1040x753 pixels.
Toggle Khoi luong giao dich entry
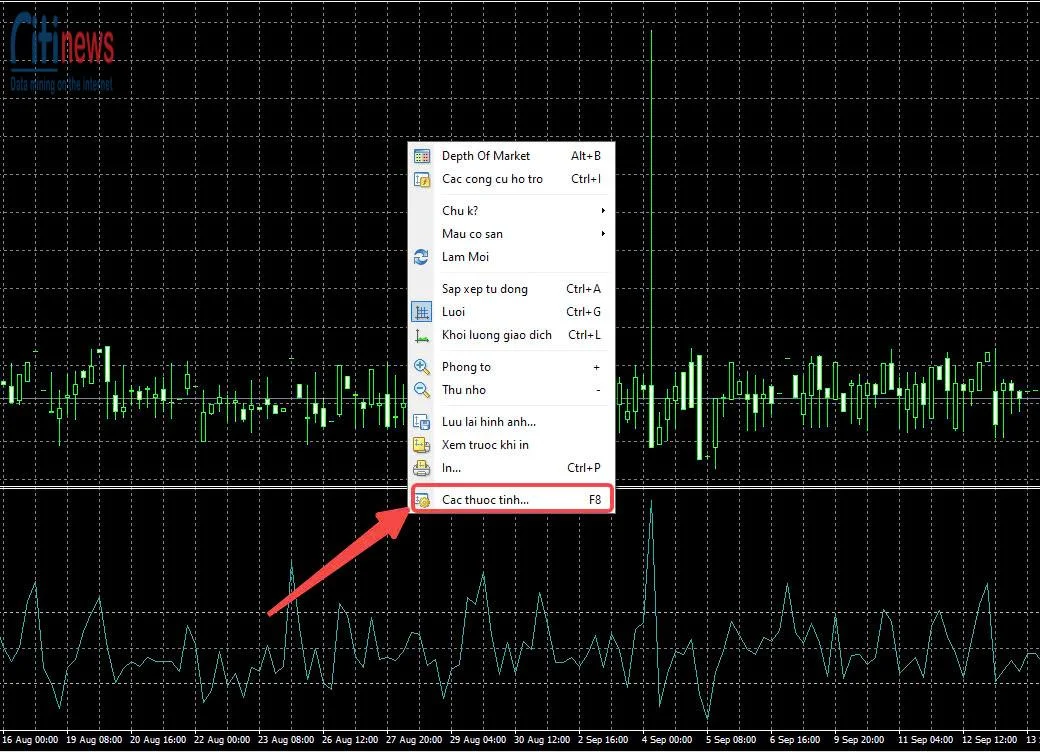coord(511,335)
